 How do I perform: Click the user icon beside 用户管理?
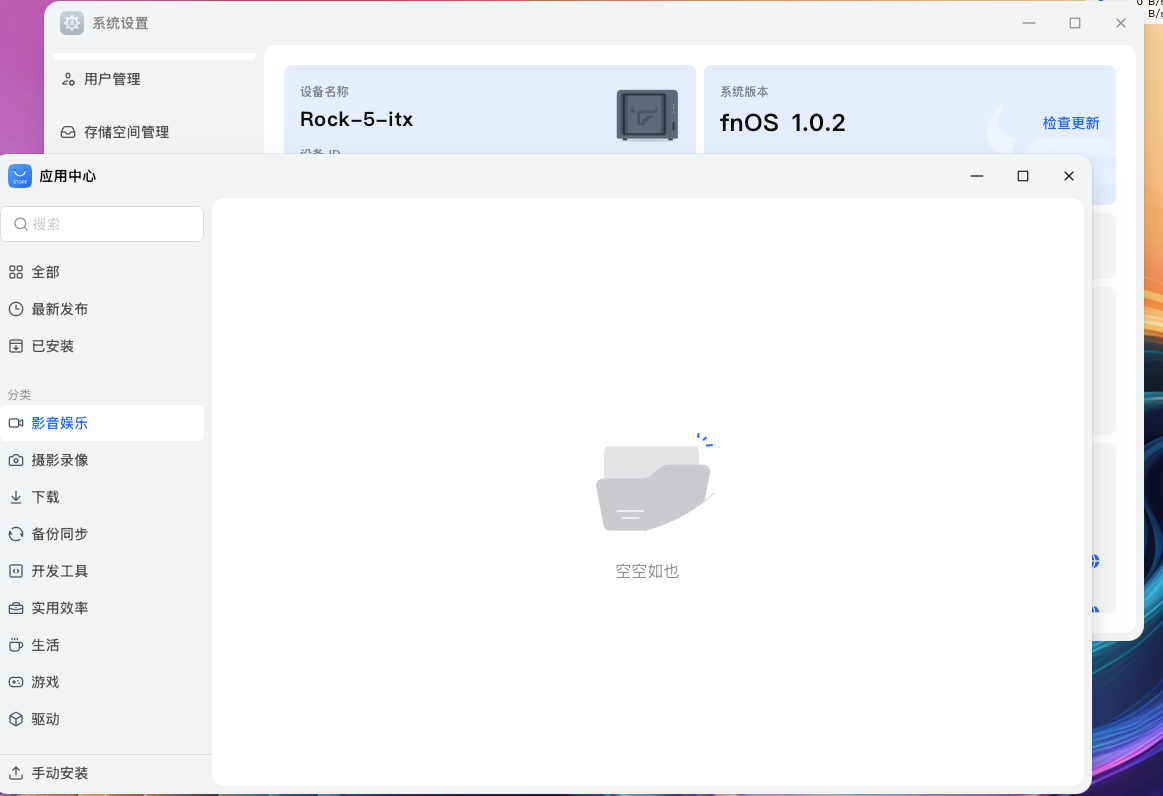click(68, 79)
